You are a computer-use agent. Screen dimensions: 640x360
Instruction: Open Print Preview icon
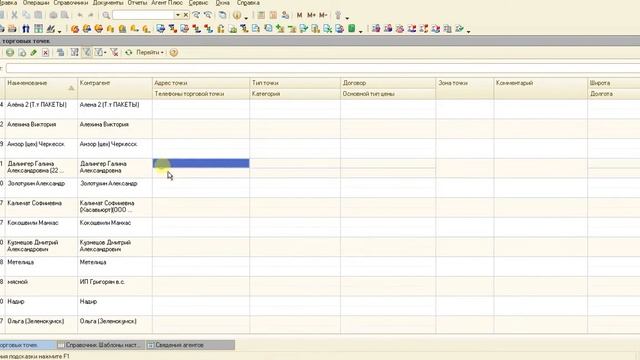(65, 16)
